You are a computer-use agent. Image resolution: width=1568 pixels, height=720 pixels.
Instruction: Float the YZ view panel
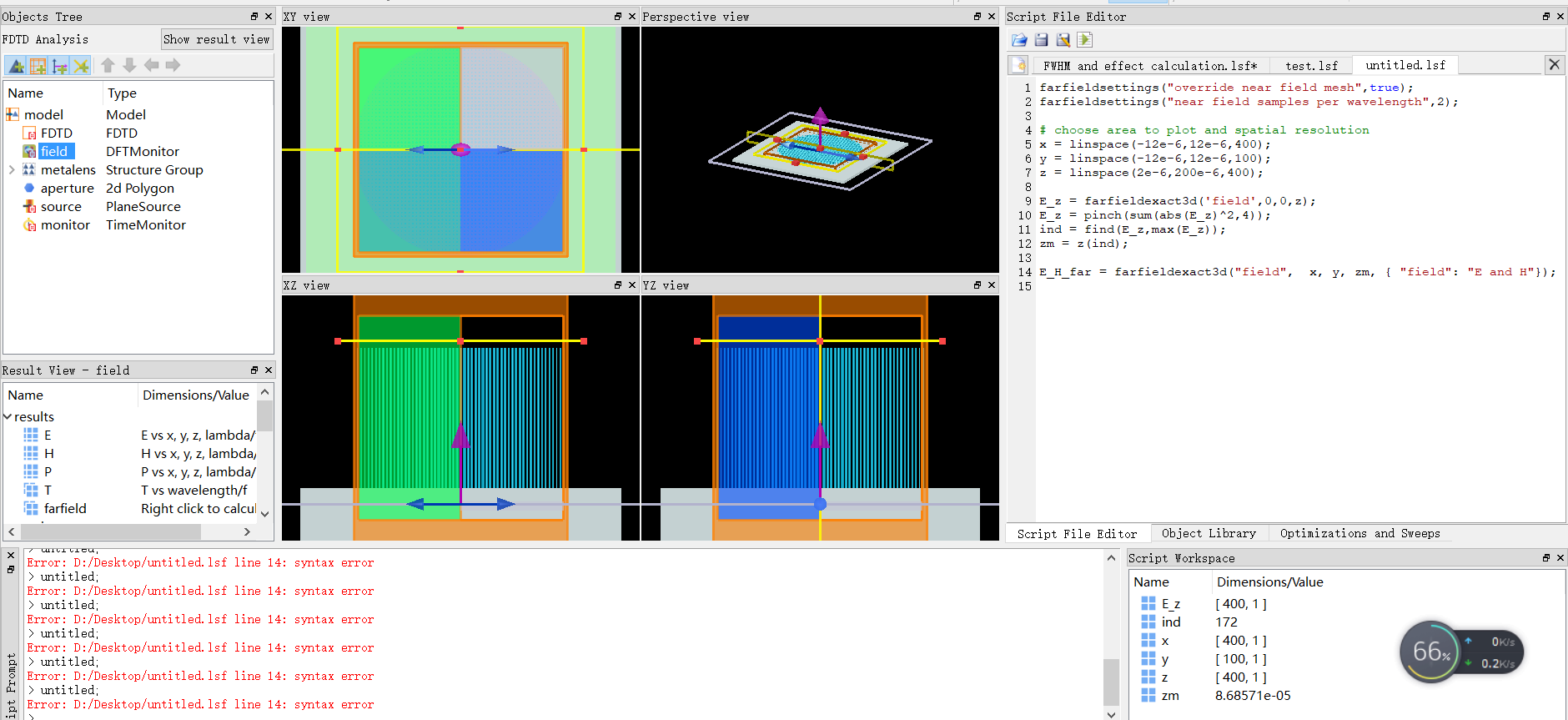[977, 285]
